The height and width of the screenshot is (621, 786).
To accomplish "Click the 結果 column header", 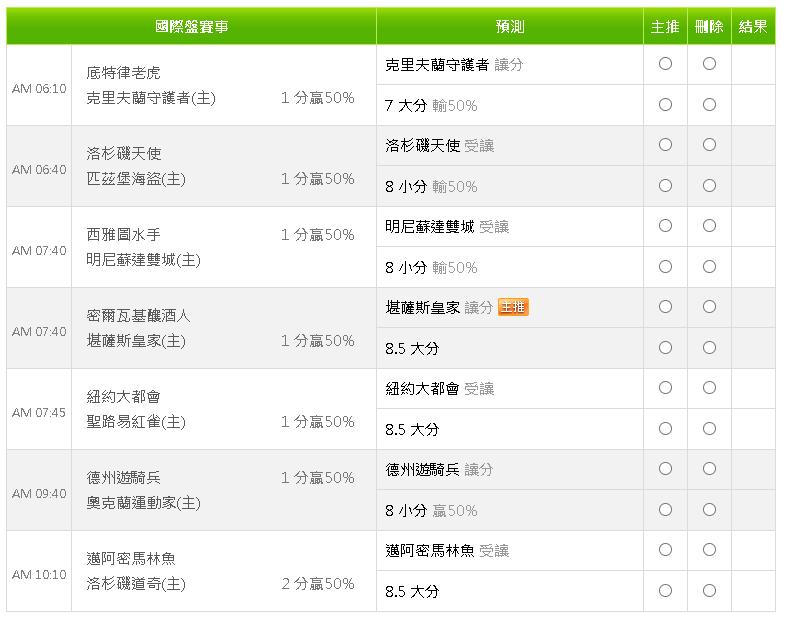I will 753,26.
